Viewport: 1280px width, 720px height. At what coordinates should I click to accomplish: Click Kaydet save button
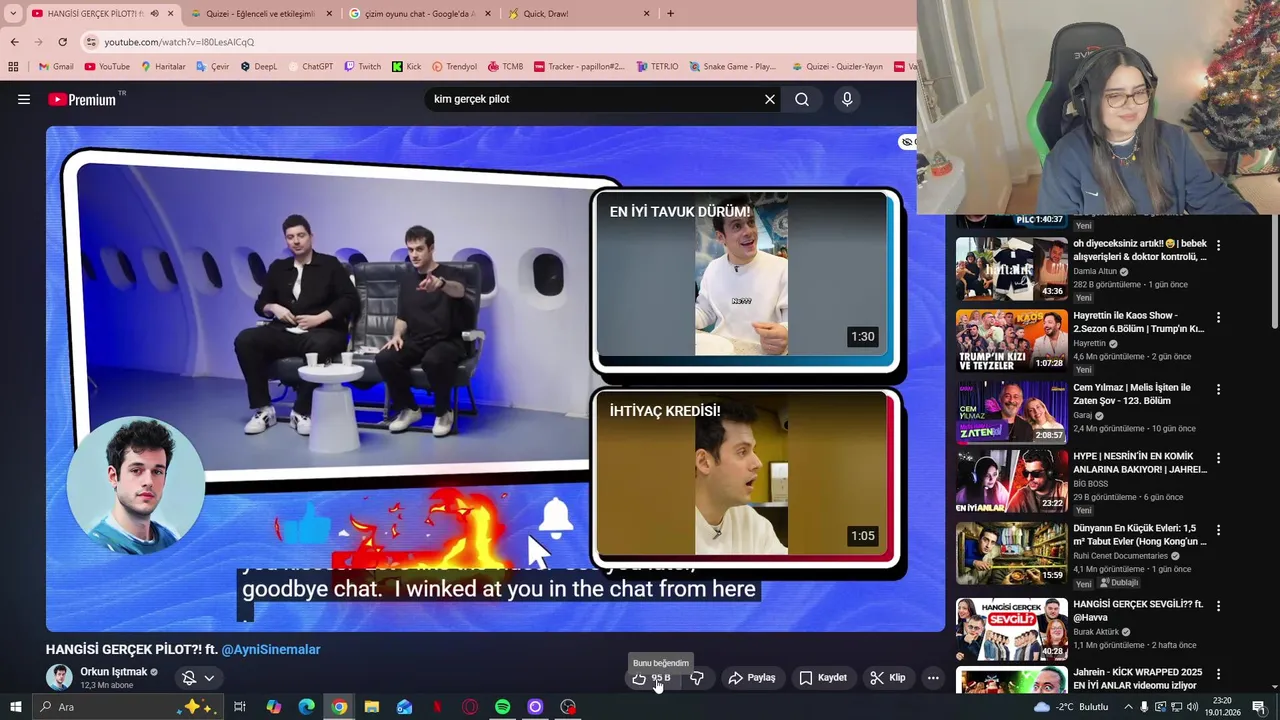coord(823,678)
